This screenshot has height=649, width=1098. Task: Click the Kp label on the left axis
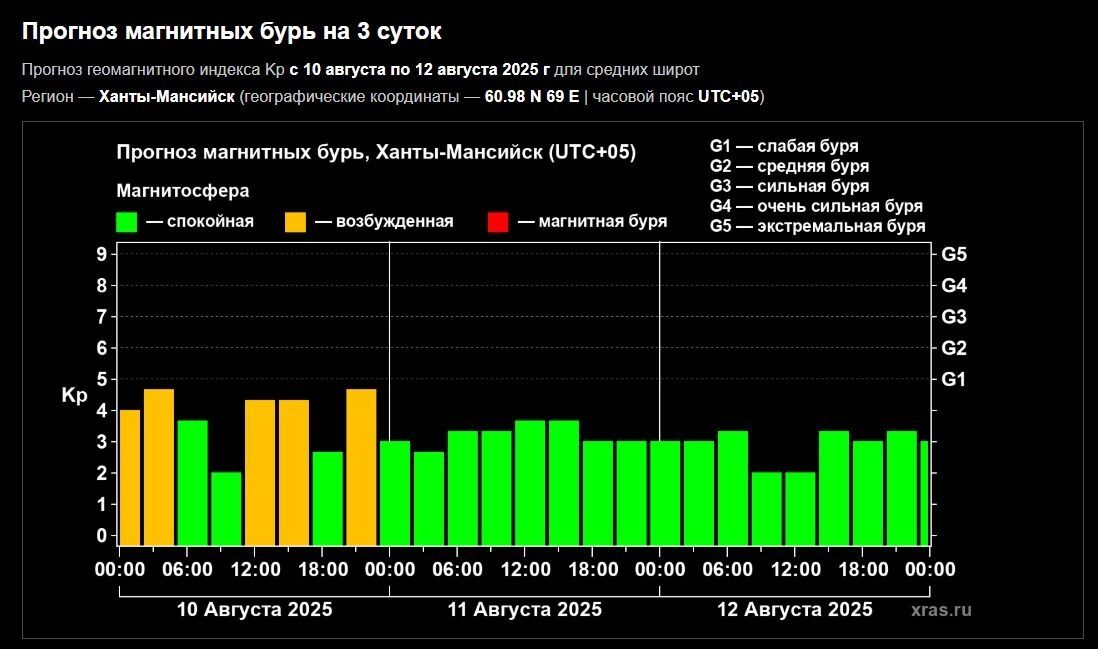[x=75, y=395]
